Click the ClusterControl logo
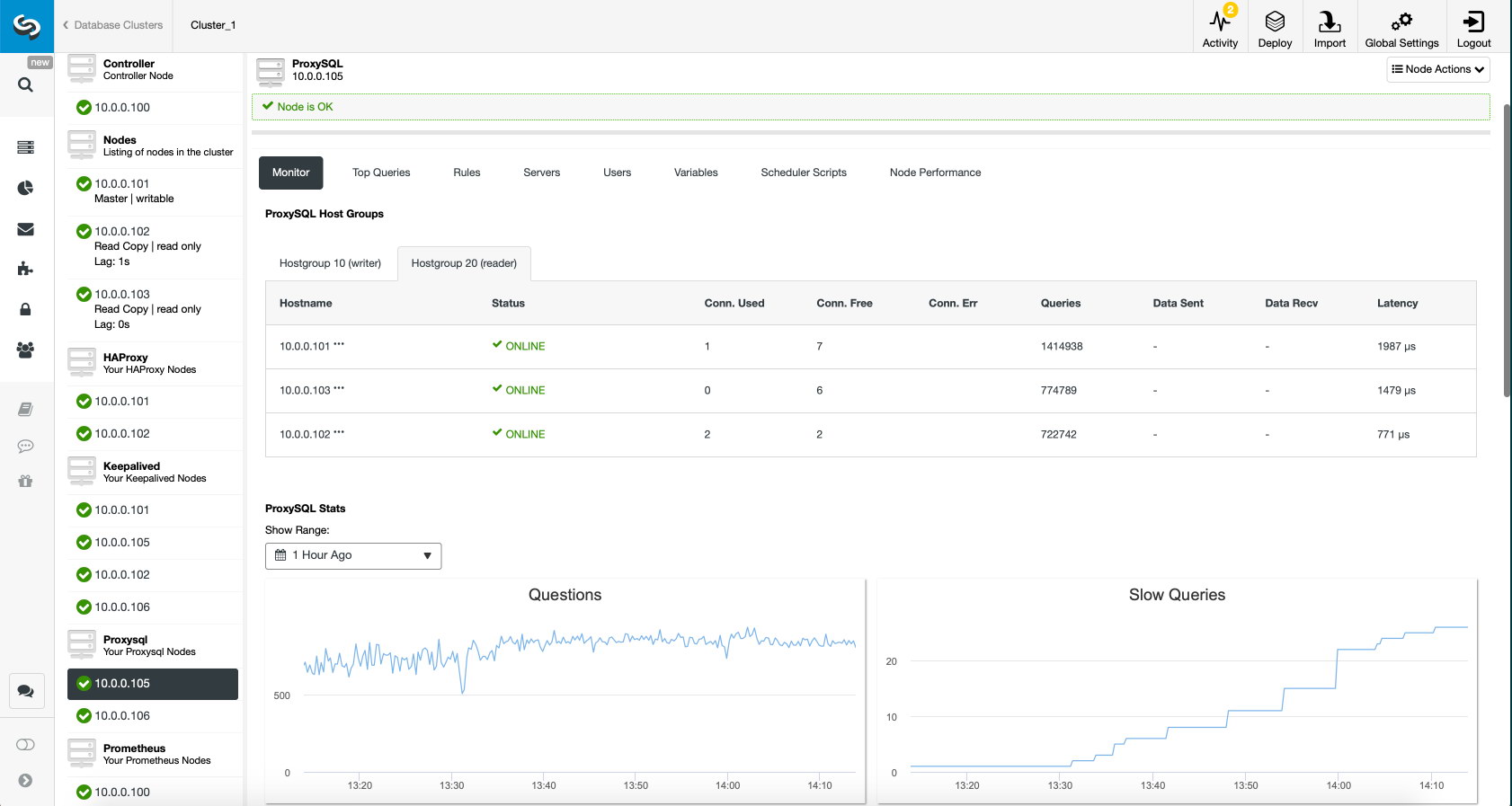1512x806 pixels. coord(27,26)
